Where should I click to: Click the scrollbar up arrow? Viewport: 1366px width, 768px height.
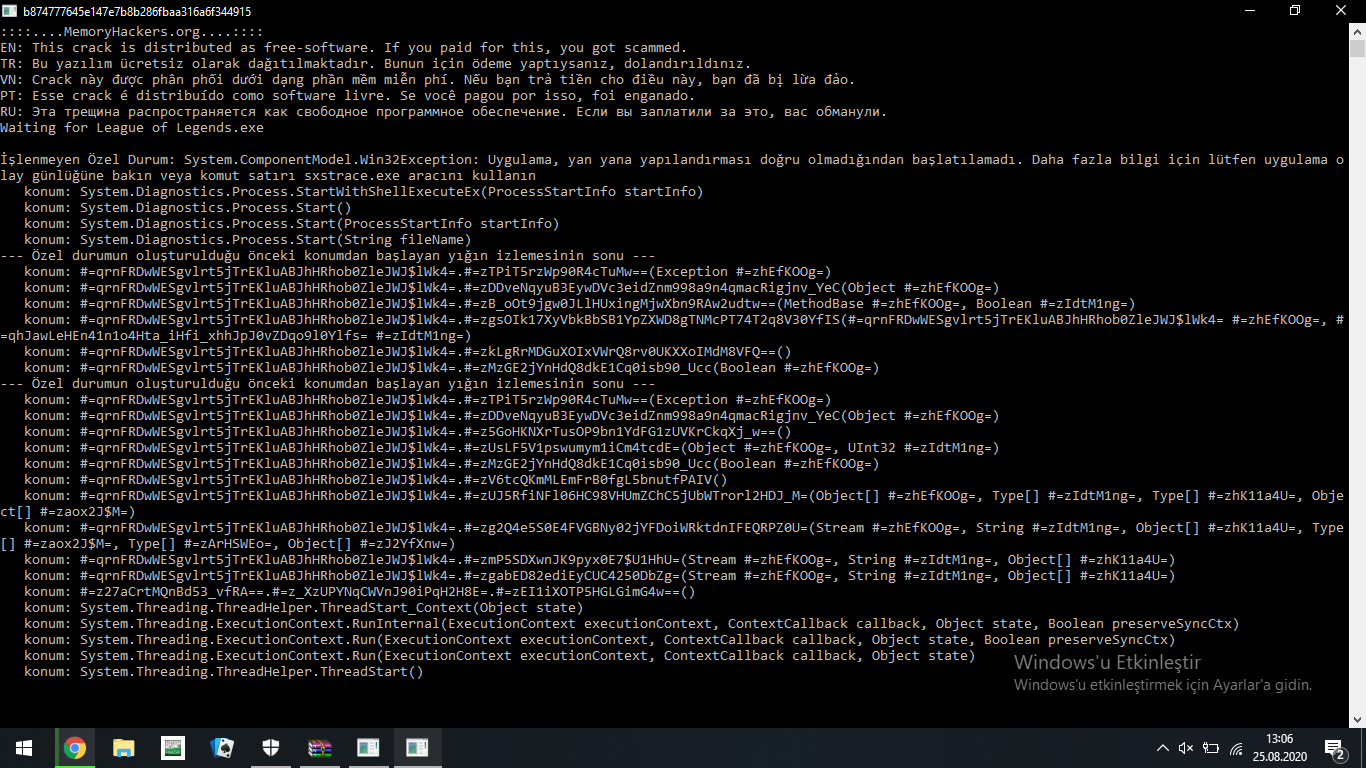(1357, 31)
